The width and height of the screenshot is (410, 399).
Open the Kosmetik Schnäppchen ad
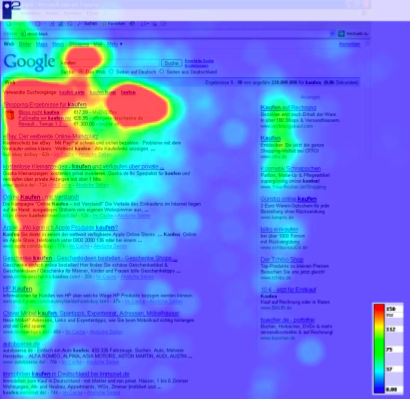point(291,168)
